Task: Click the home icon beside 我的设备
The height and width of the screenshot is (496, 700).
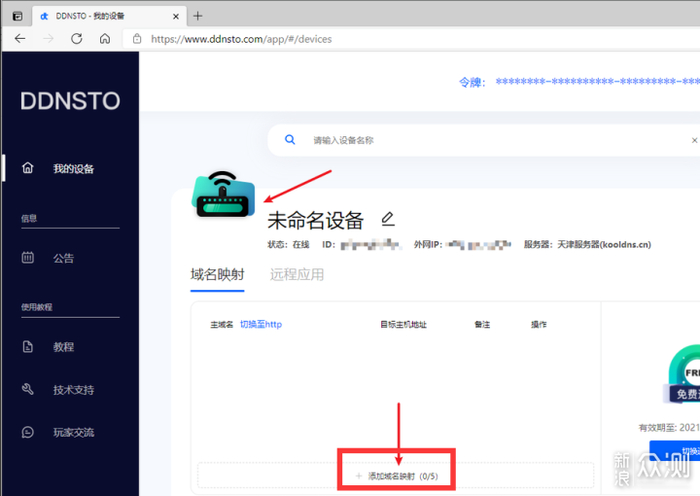Action: [x=28, y=168]
